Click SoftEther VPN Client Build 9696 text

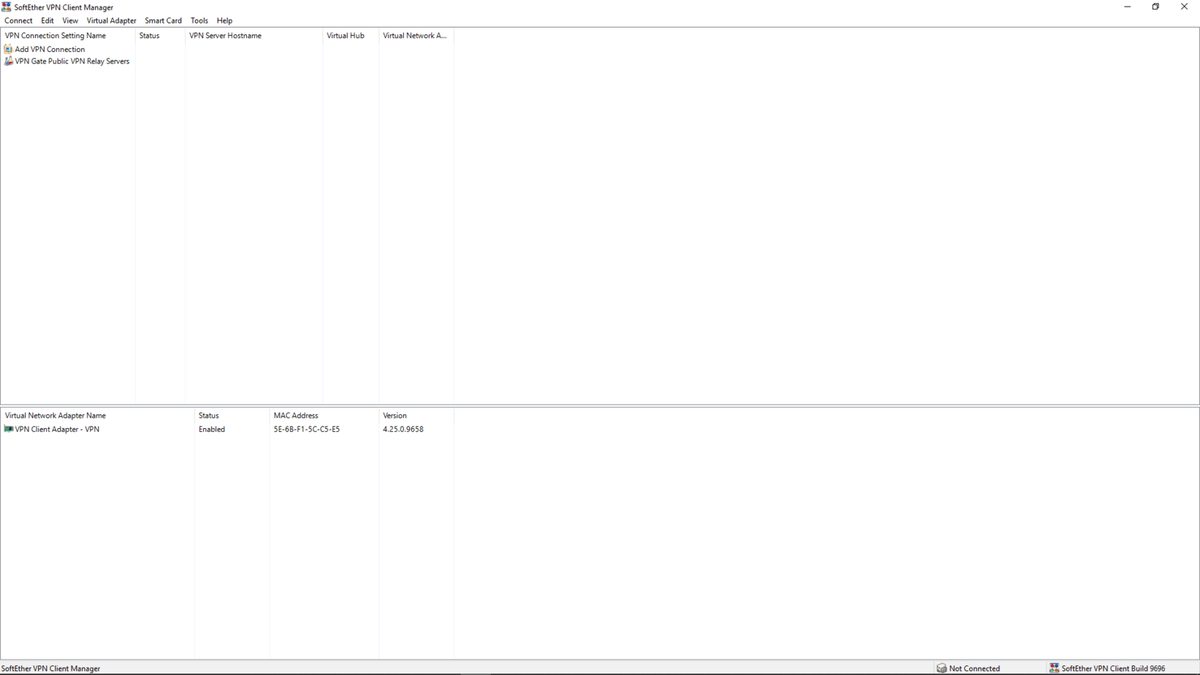click(1113, 668)
